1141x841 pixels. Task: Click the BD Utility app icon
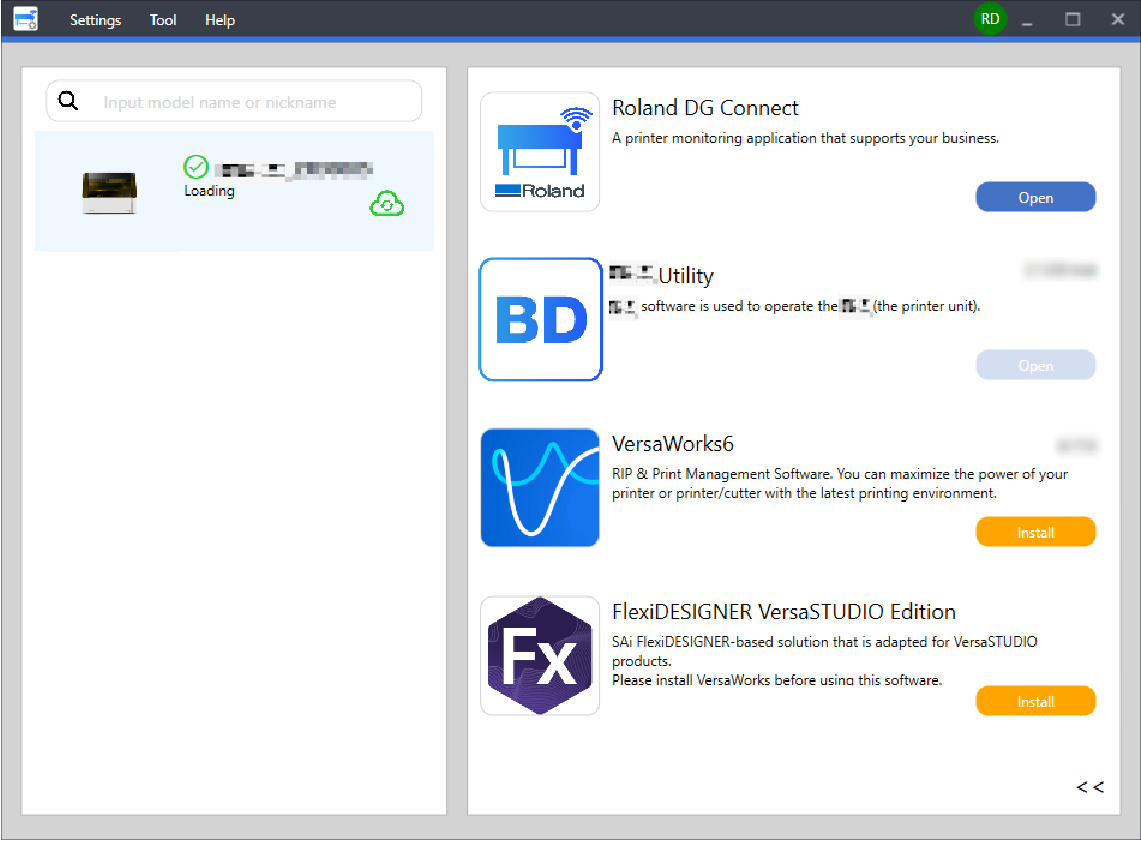tap(540, 319)
